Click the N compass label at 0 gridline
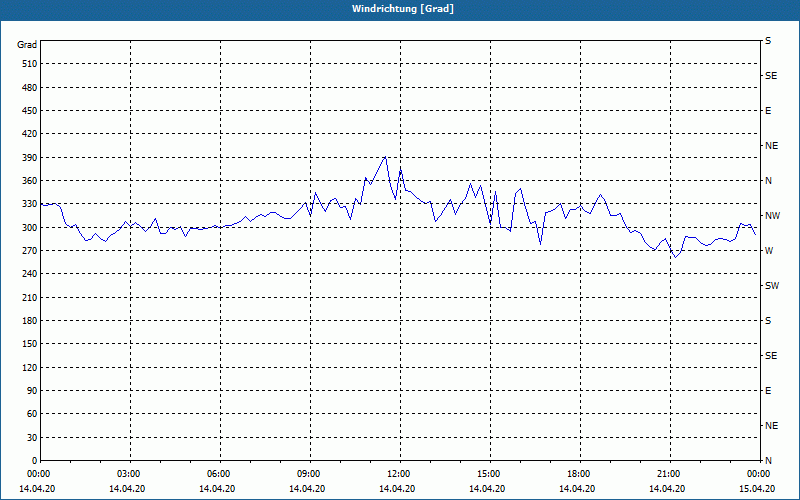800x500 pixels. [x=768, y=461]
